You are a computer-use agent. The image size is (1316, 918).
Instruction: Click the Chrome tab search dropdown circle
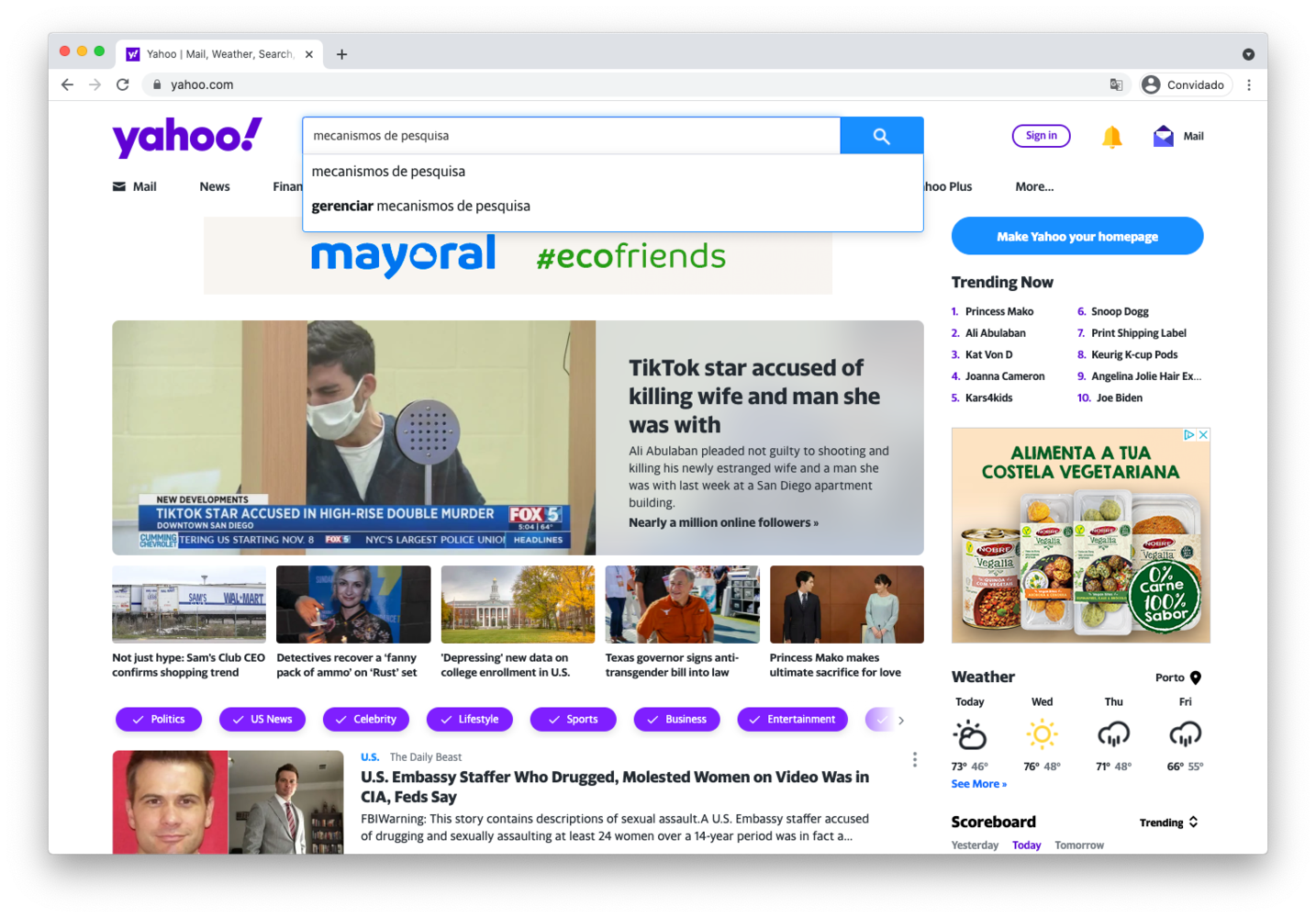point(1248,54)
